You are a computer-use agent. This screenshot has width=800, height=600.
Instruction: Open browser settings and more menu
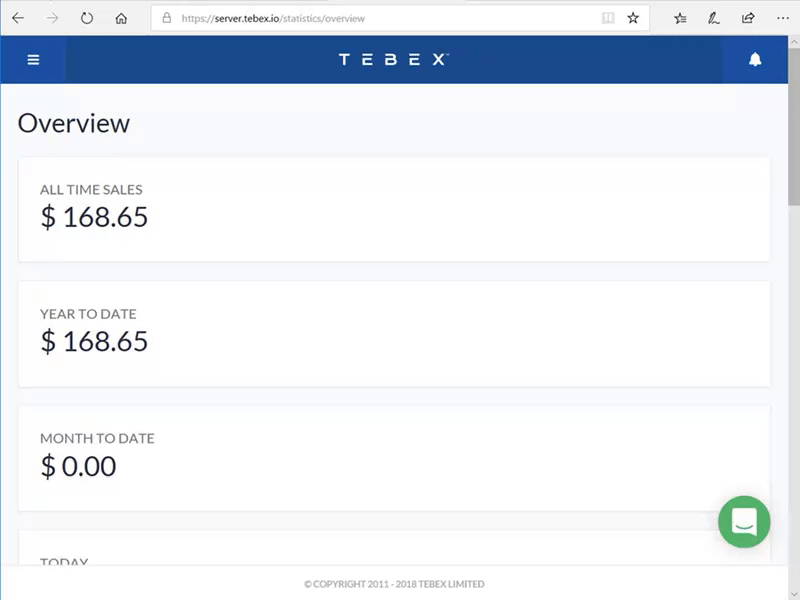[782, 18]
